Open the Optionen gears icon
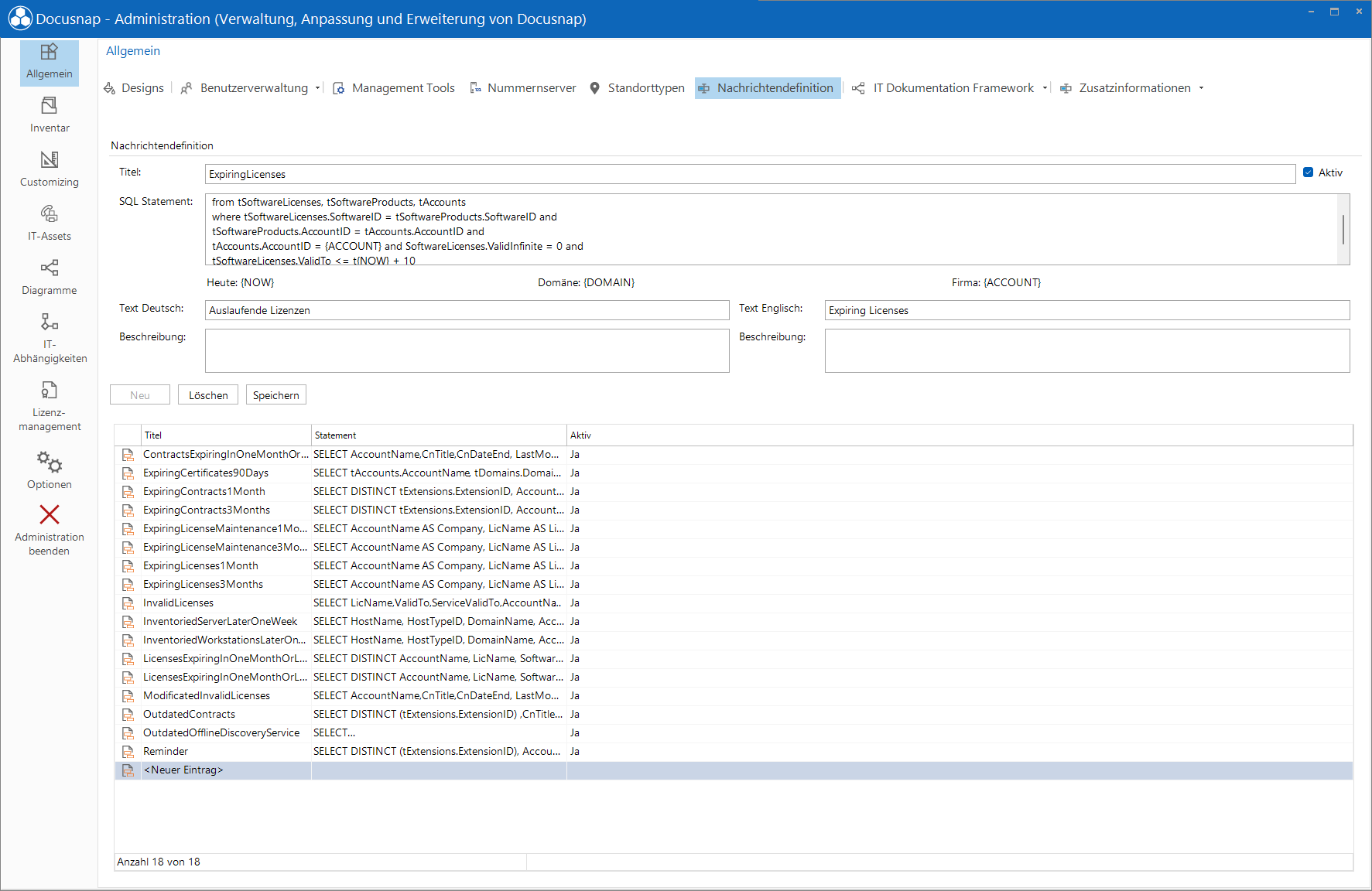The height and width of the screenshot is (891, 1372). pos(50,463)
